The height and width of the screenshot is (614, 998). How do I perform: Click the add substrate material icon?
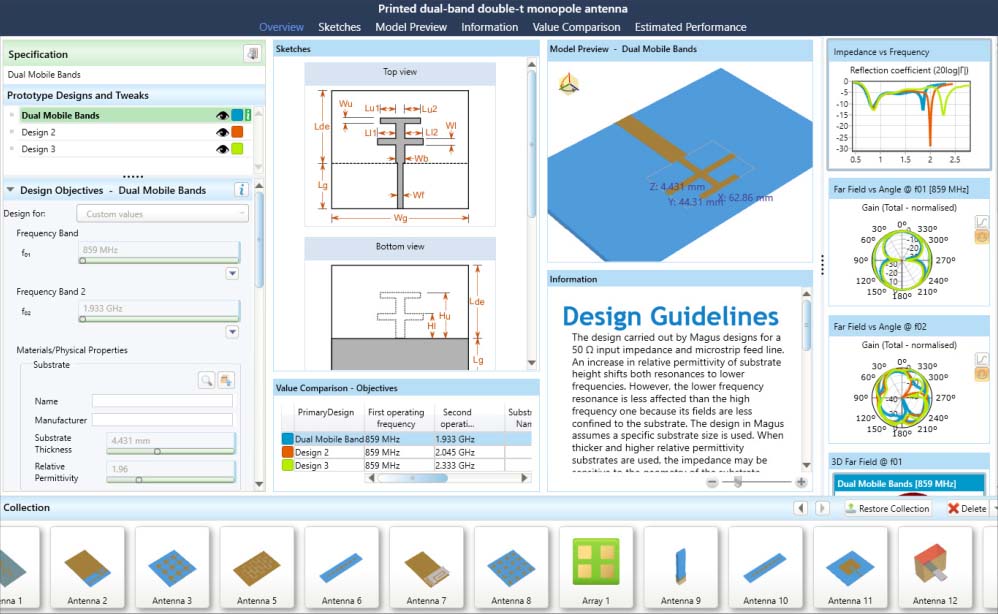227,381
